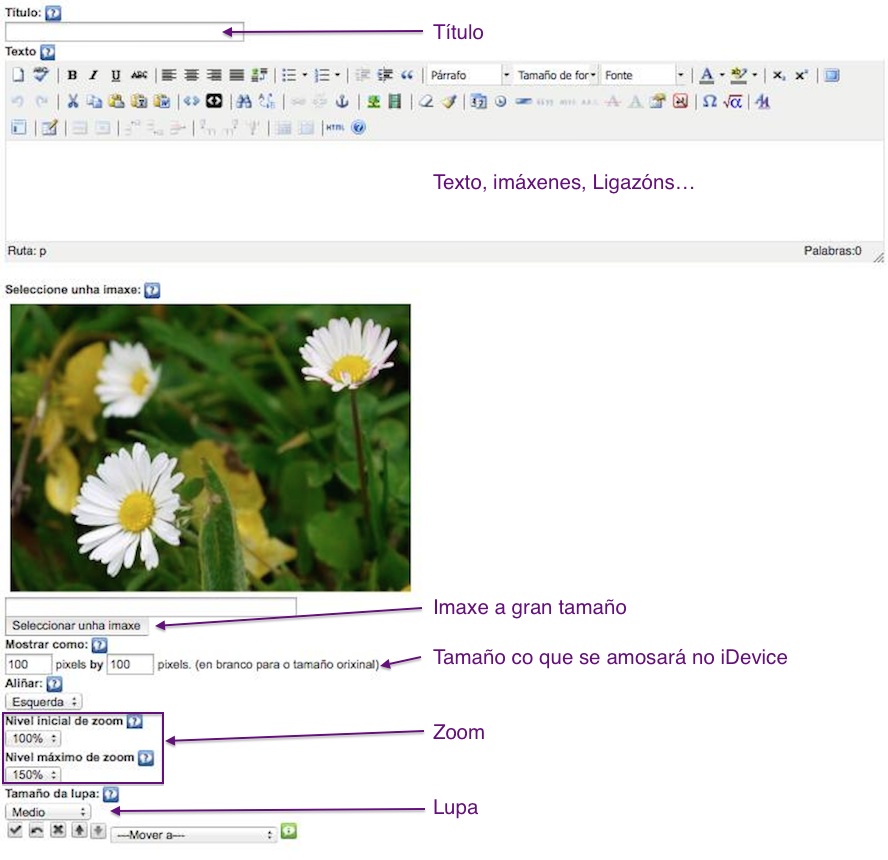This screenshot has height=860, width=888.
Task: Move the iDevice up with the arrow icon
Action: [78, 831]
